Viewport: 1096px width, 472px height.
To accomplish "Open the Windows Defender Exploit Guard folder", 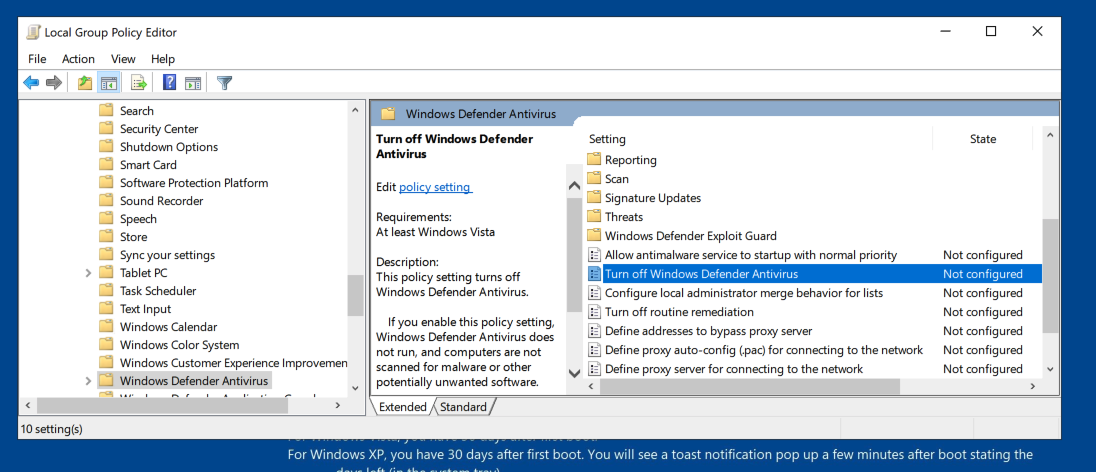I will coord(690,236).
